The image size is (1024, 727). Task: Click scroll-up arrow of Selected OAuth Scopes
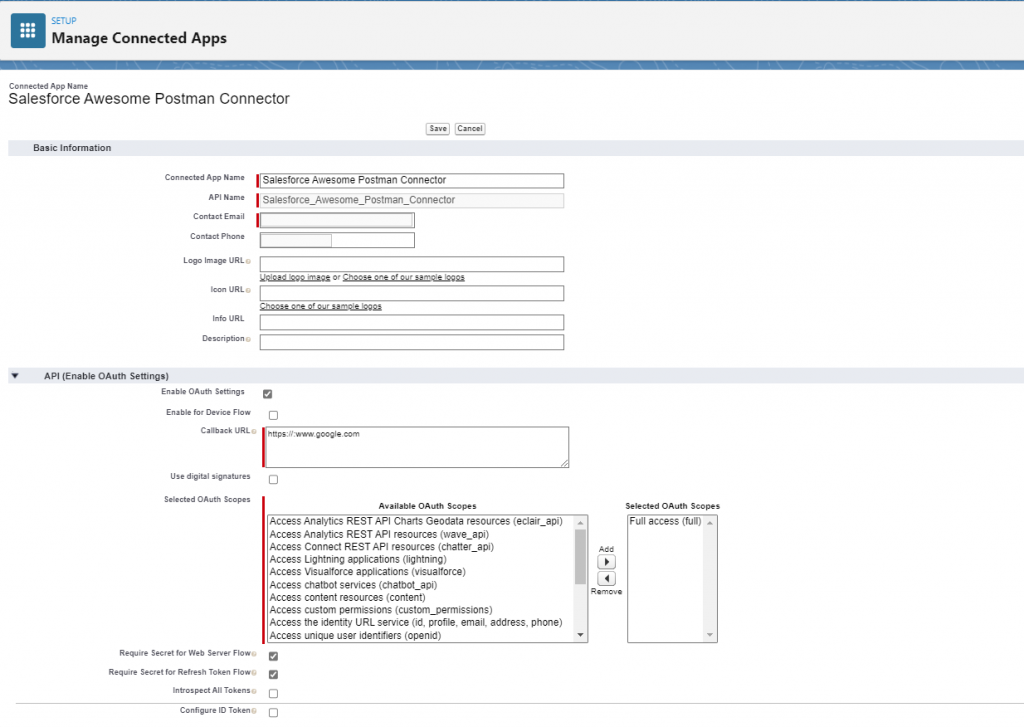pos(710,523)
